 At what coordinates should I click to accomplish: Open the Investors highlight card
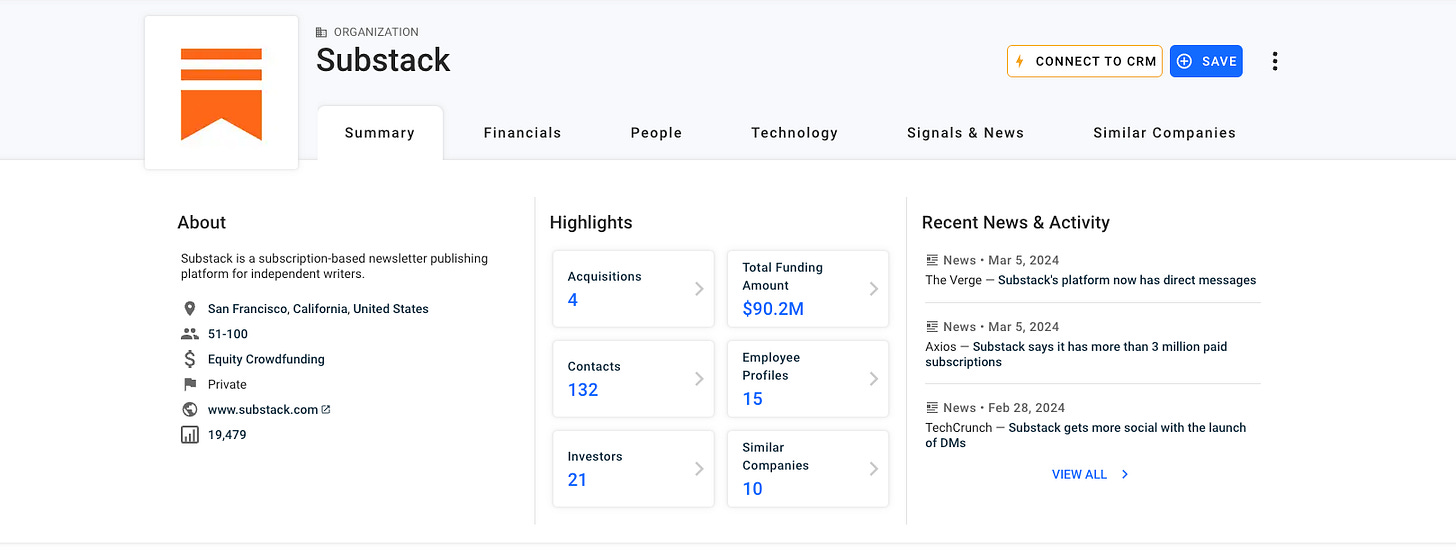(x=633, y=469)
